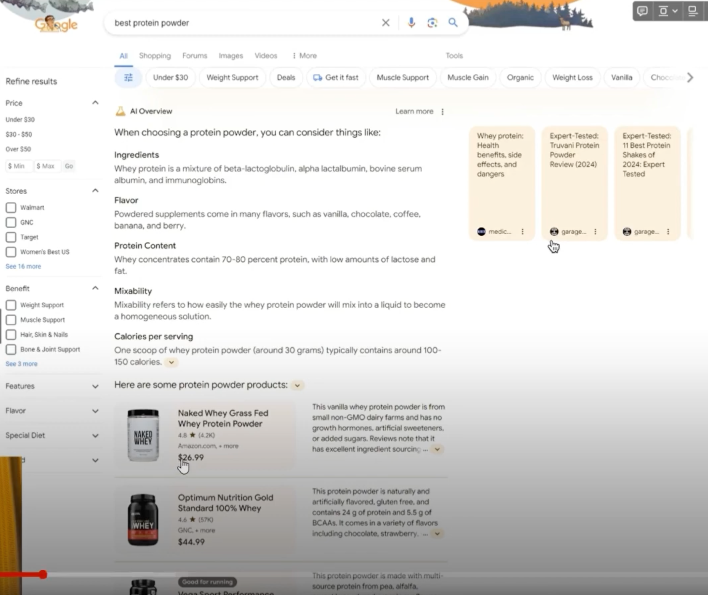This screenshot has height=595, width=708.
Task: Open the comment icon in top-right toolbar
Action: (x=642, y=11)
